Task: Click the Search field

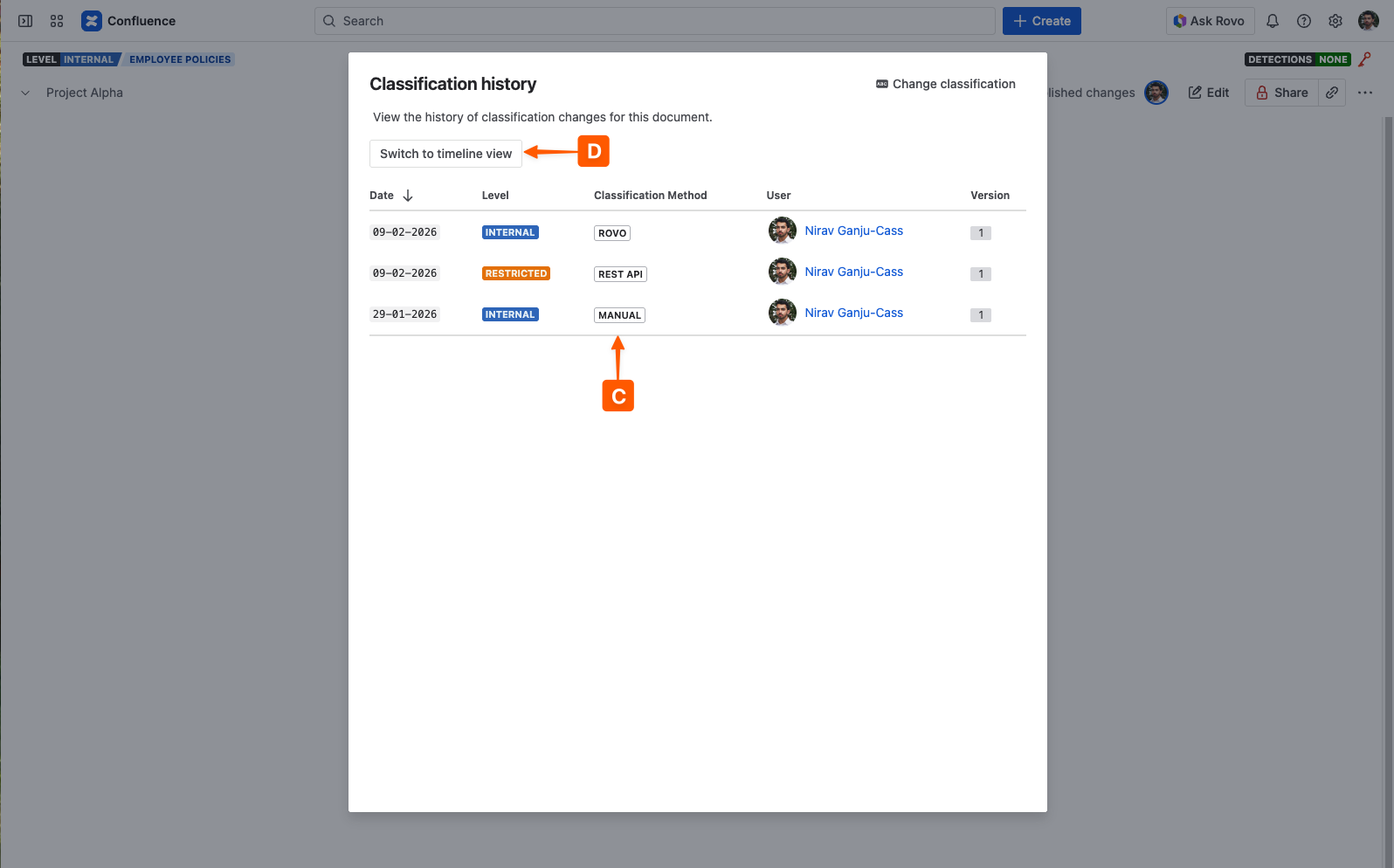Action: click(x=655, y=21)
